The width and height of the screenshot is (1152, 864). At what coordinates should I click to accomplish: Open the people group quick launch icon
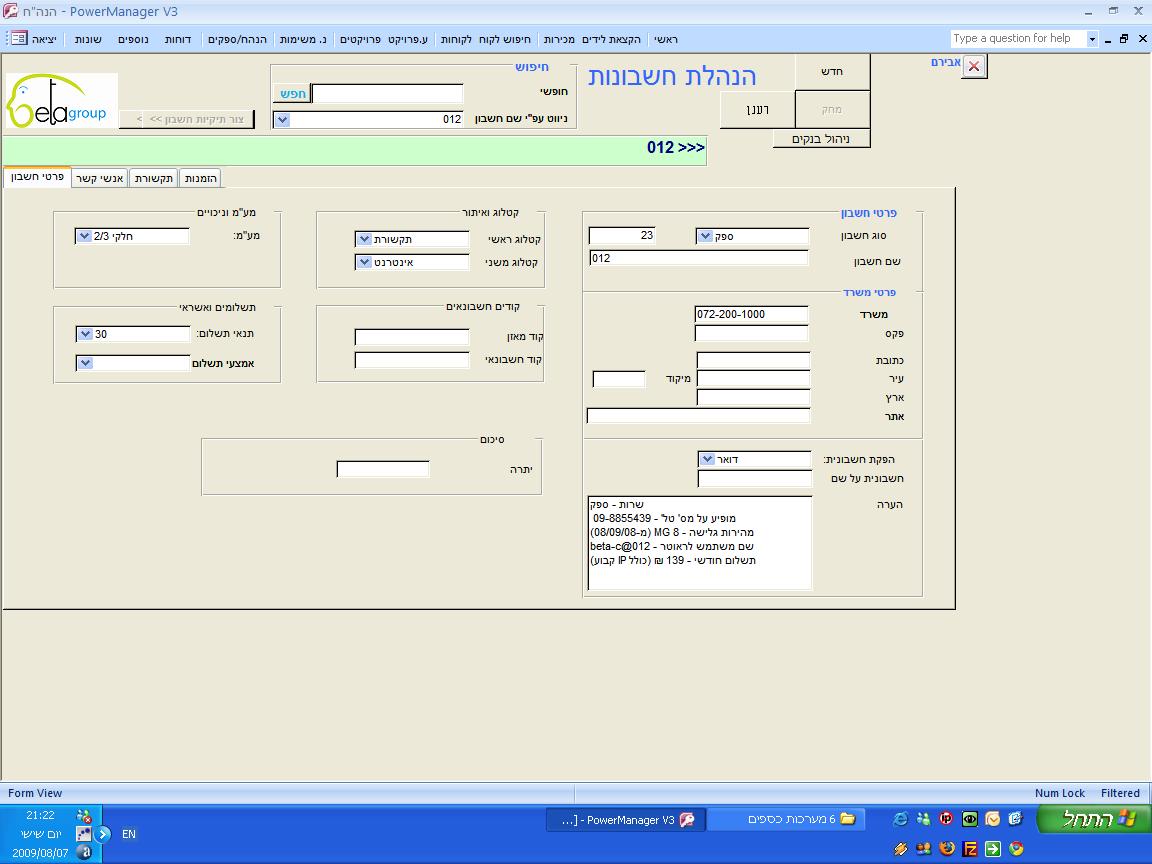pos(924,849)
